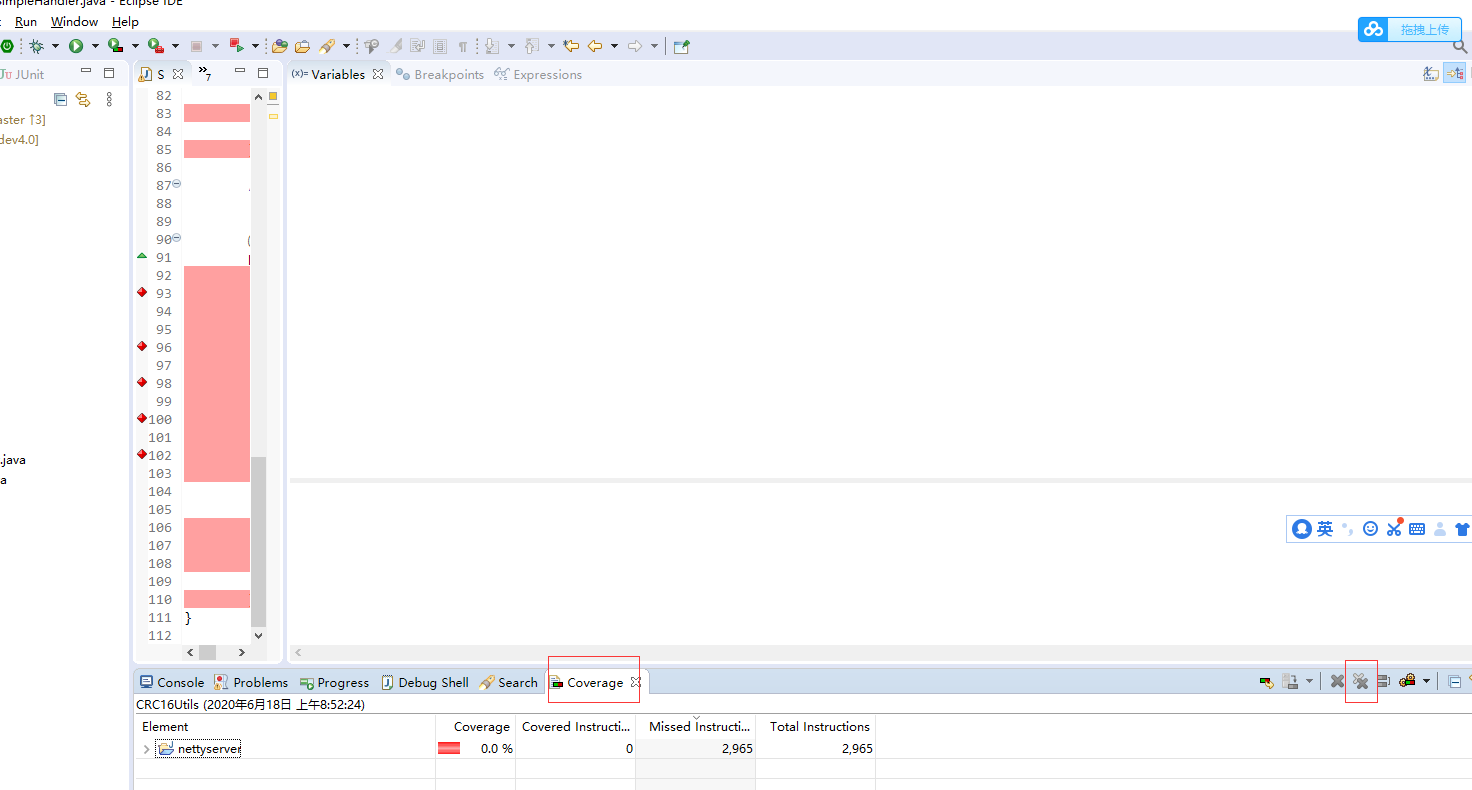Open coverage view settings dropdown arrow
The width and height of the screenshot is (1472, 790).
1426,681
